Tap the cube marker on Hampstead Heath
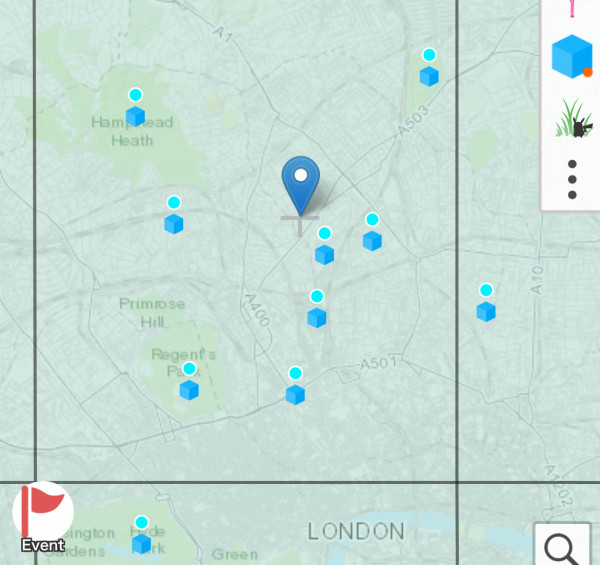The height and width of the screenshot is (565, 600). tap(135, 116)
